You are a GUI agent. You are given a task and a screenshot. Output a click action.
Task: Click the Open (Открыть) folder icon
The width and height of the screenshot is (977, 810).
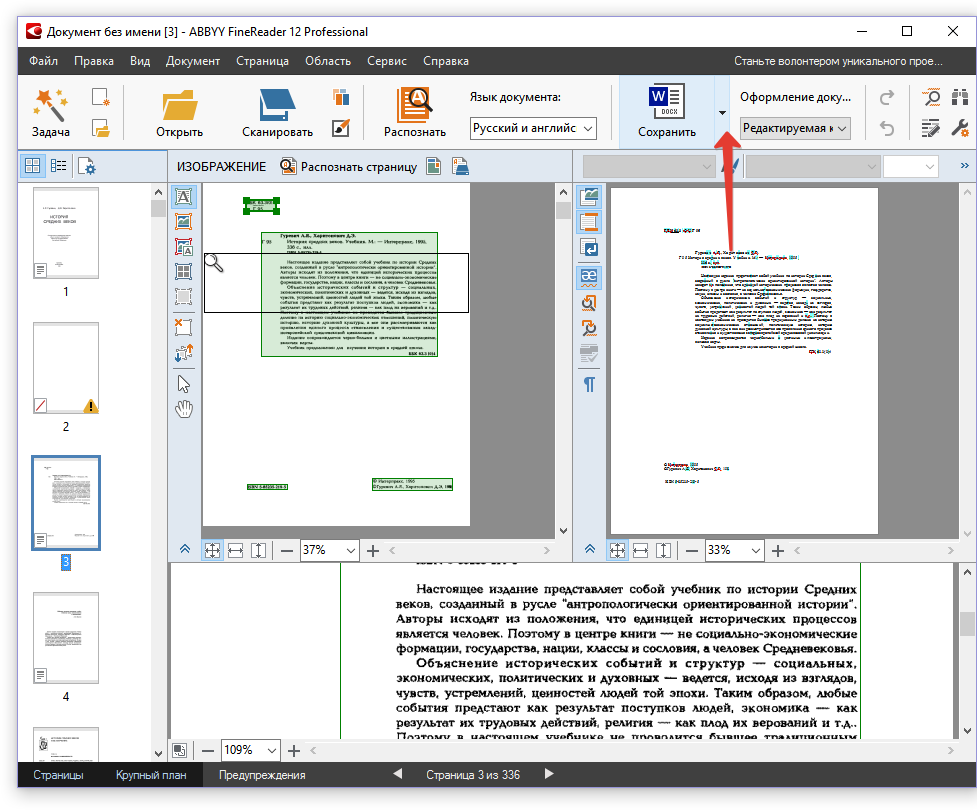179,106
